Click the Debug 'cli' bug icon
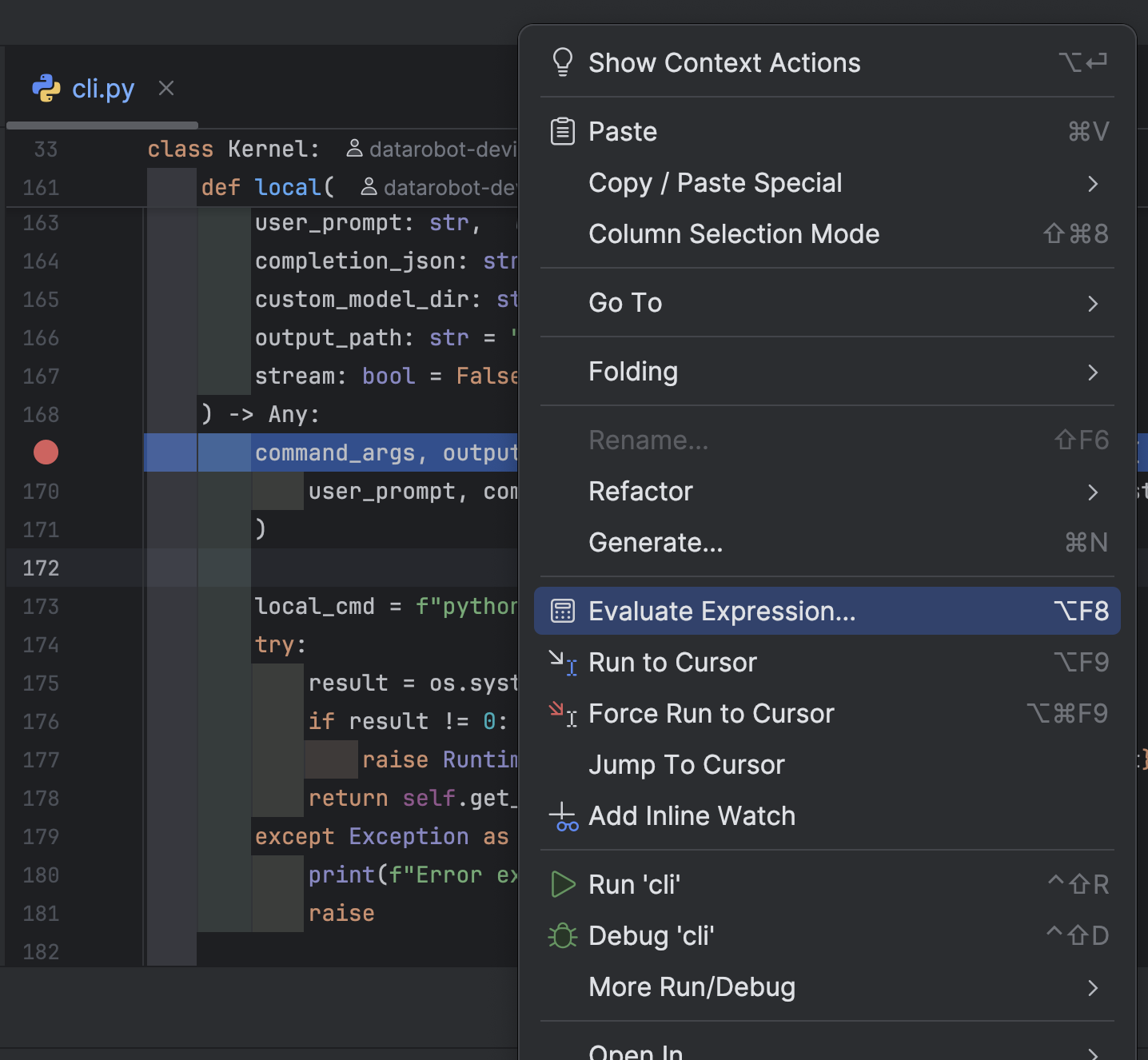The image size is (1148, 1060). coord(563,936)
